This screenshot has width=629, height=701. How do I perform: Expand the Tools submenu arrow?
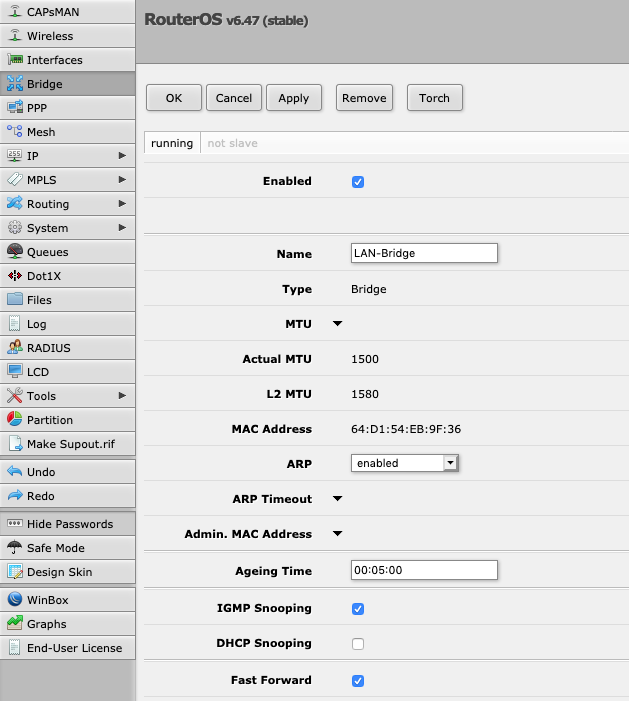point(122,396)
